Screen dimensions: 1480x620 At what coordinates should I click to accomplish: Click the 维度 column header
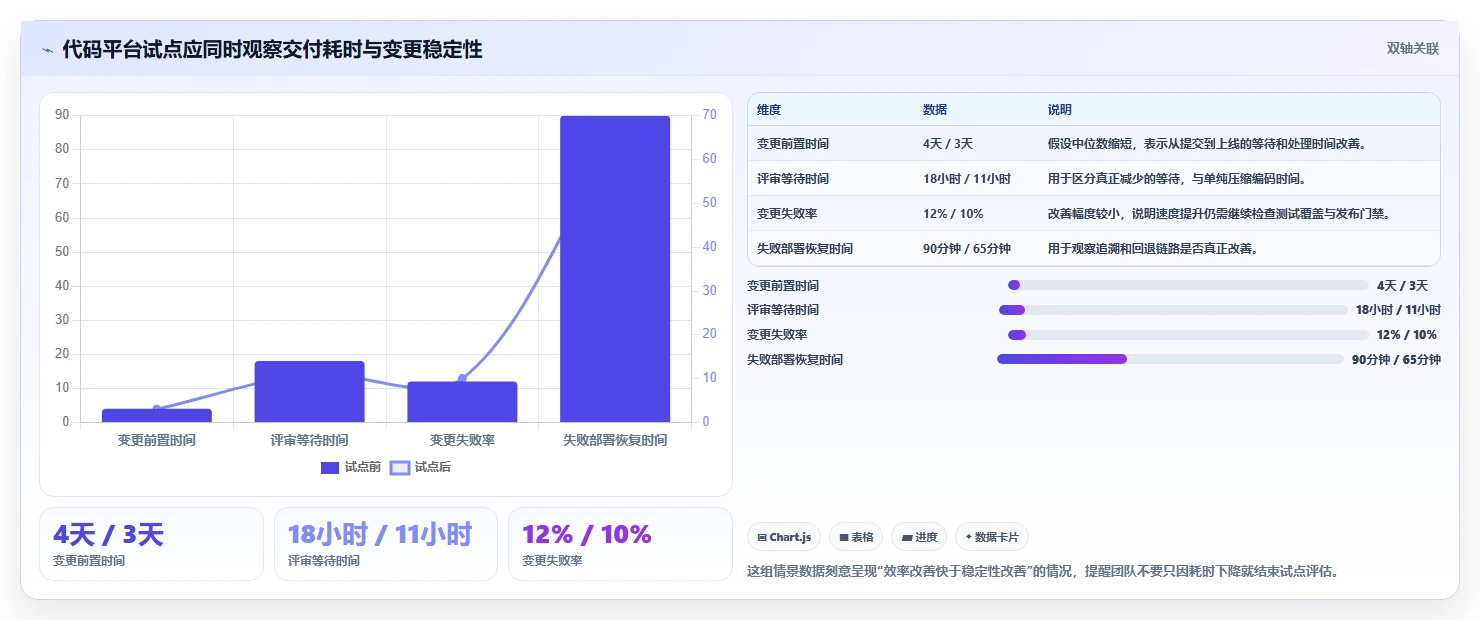click(769, 110)
